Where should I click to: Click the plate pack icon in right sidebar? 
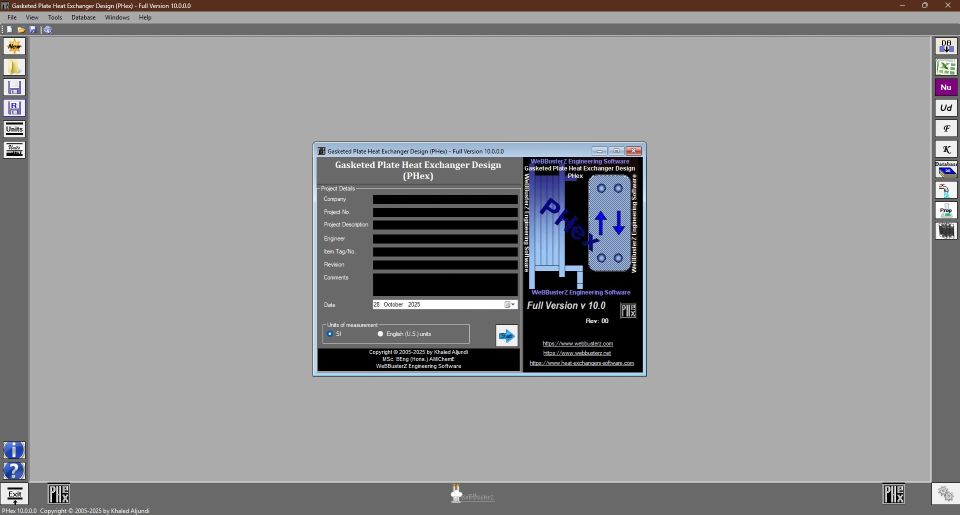(946, 231)
